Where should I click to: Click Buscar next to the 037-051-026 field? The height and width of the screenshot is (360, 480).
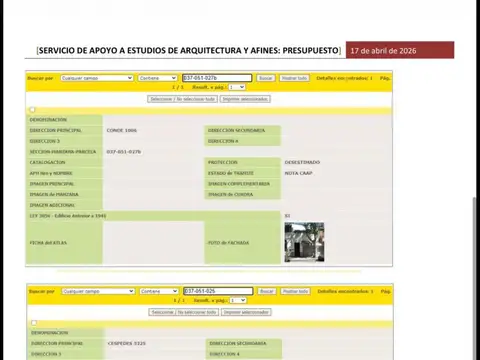click(267, 291)
